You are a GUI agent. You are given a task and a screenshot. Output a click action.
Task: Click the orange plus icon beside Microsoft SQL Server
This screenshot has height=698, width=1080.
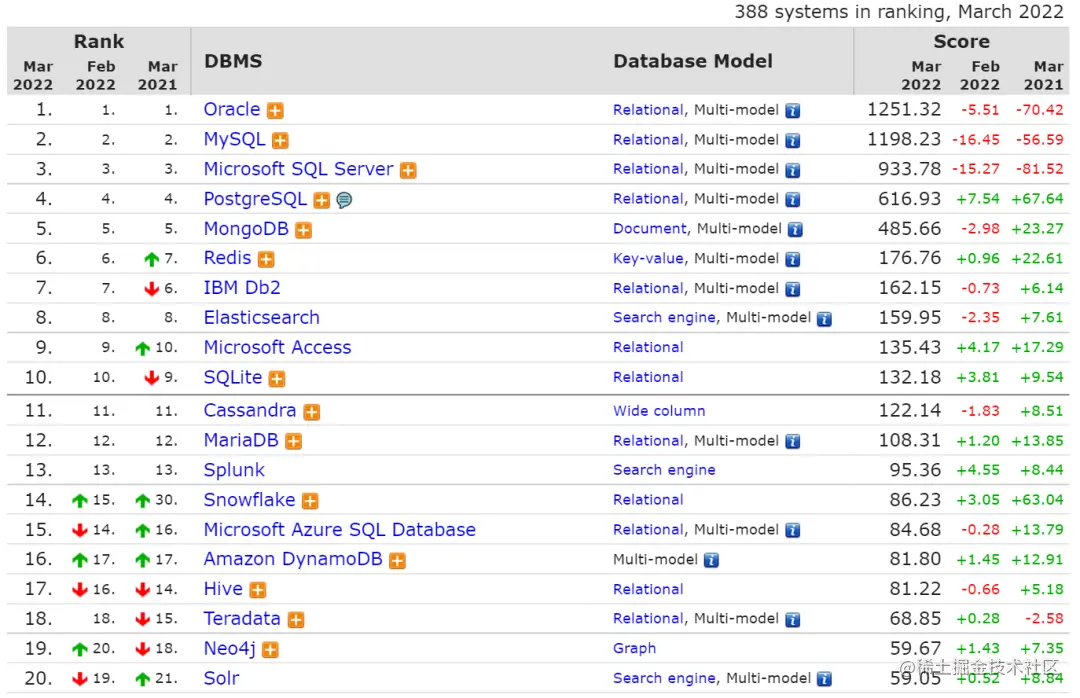point(408,171)
